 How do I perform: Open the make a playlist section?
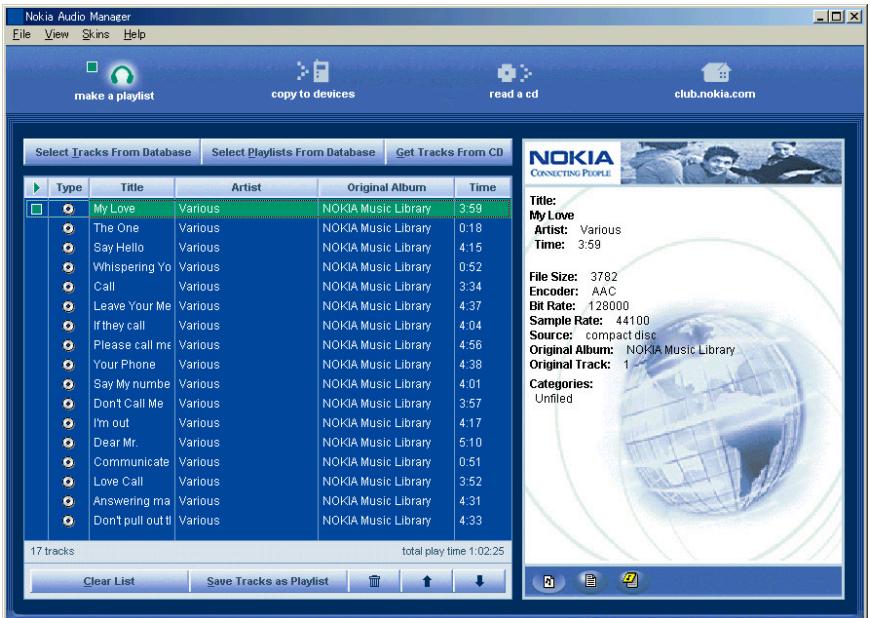pos(114,82)
